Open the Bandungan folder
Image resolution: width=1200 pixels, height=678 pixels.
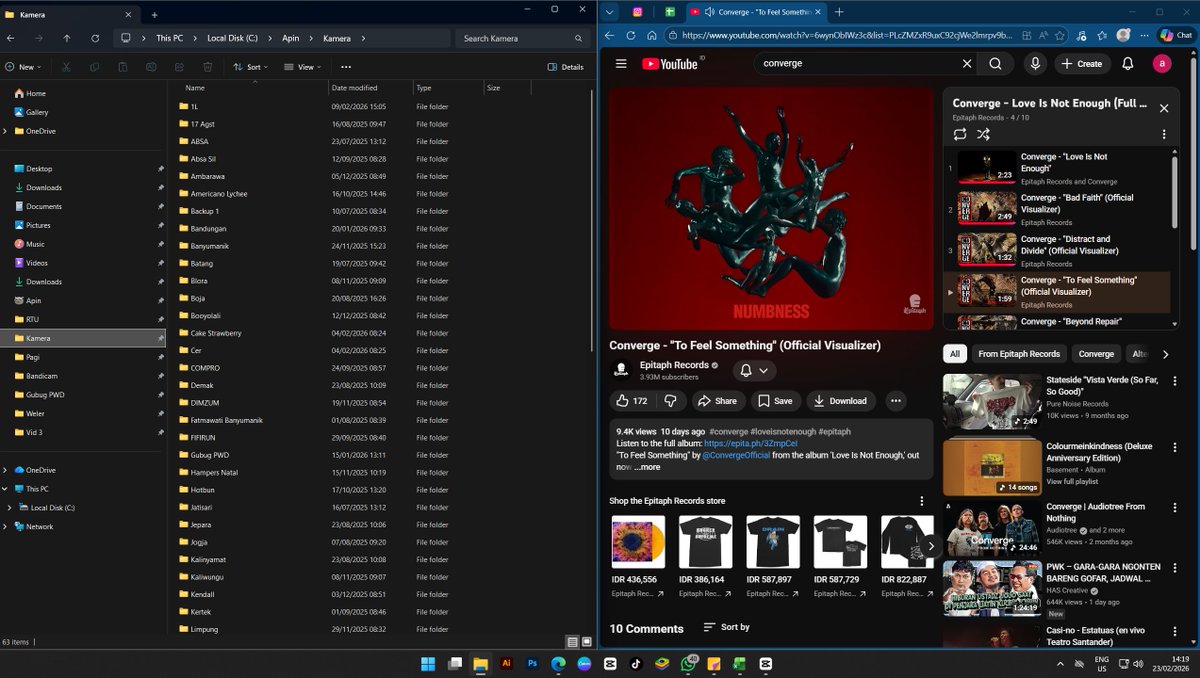coord(210,228)
